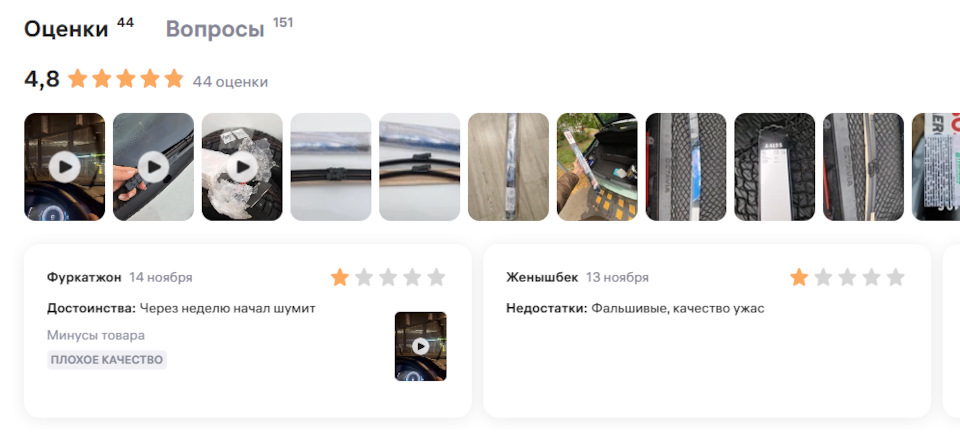Click the 44 оценки link
The width and height of the screenshot is (960, 439).
tap(230, 82)
